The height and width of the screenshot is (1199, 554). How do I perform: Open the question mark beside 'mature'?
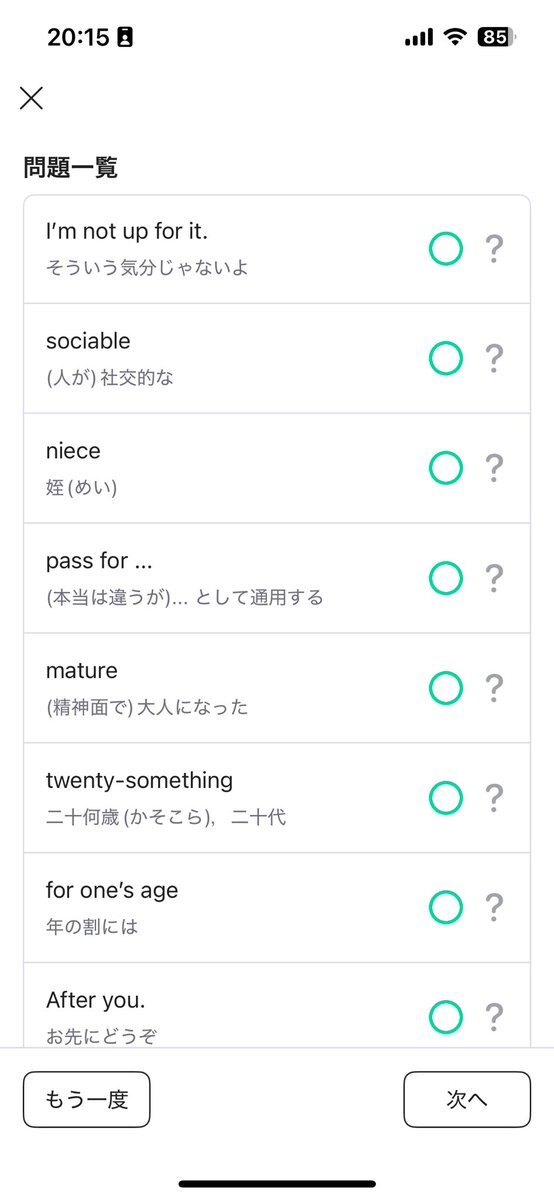click(x=494, y=688)
